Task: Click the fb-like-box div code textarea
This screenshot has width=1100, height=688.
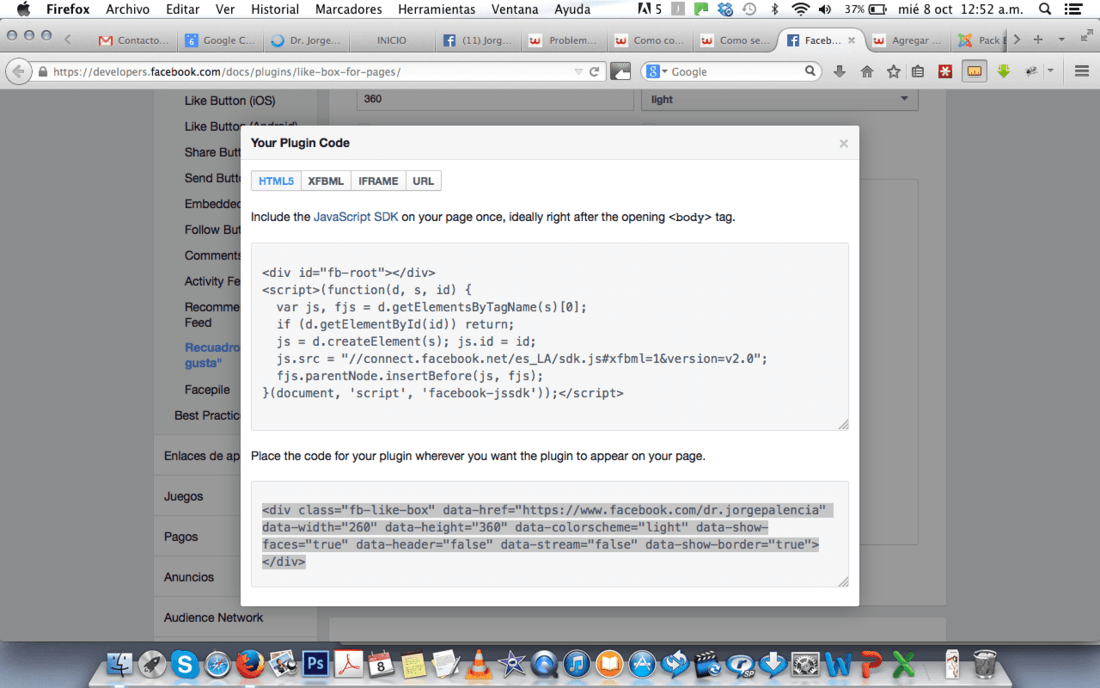Action: point(550,534)
